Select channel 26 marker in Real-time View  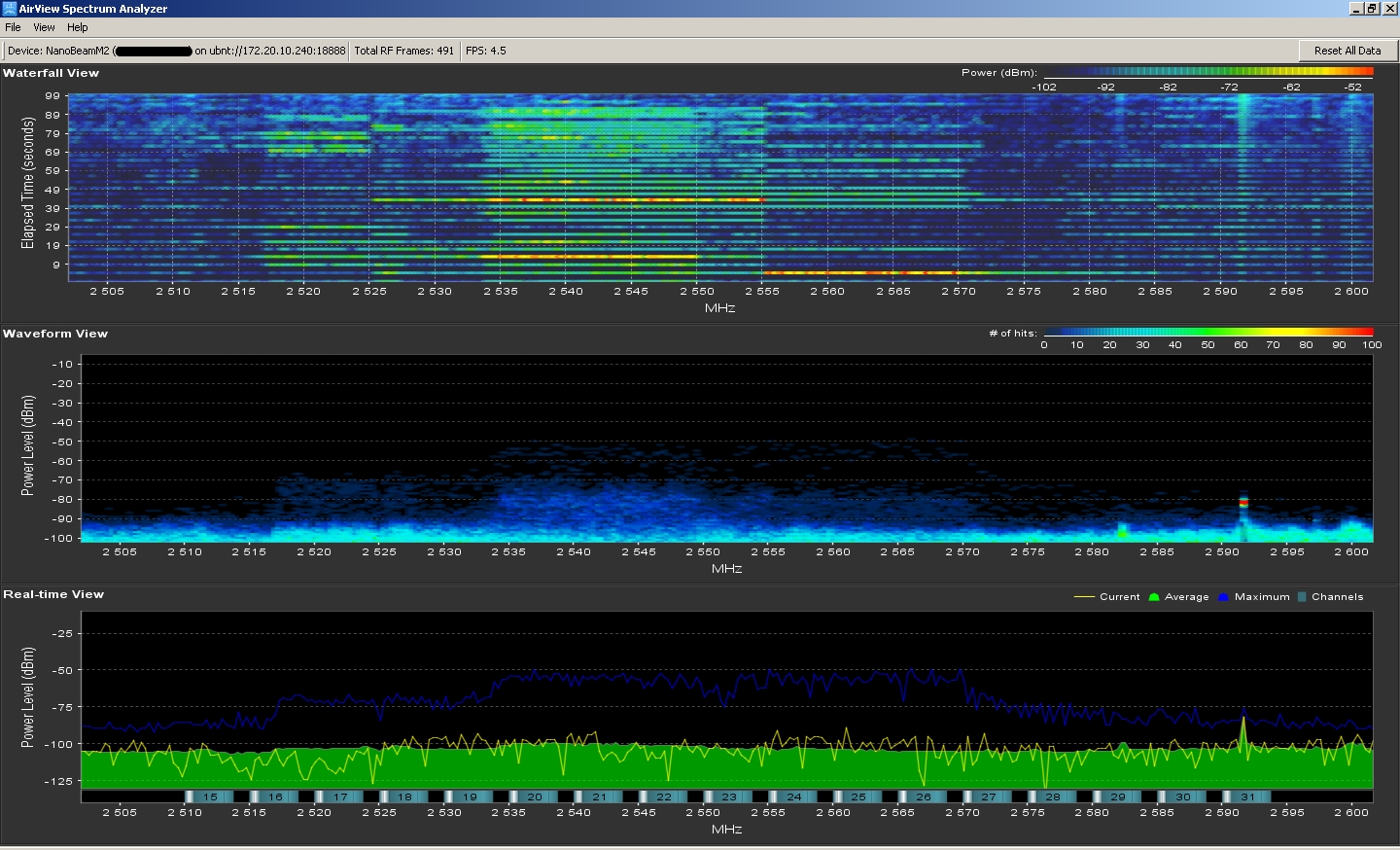(x=924, y=797)
